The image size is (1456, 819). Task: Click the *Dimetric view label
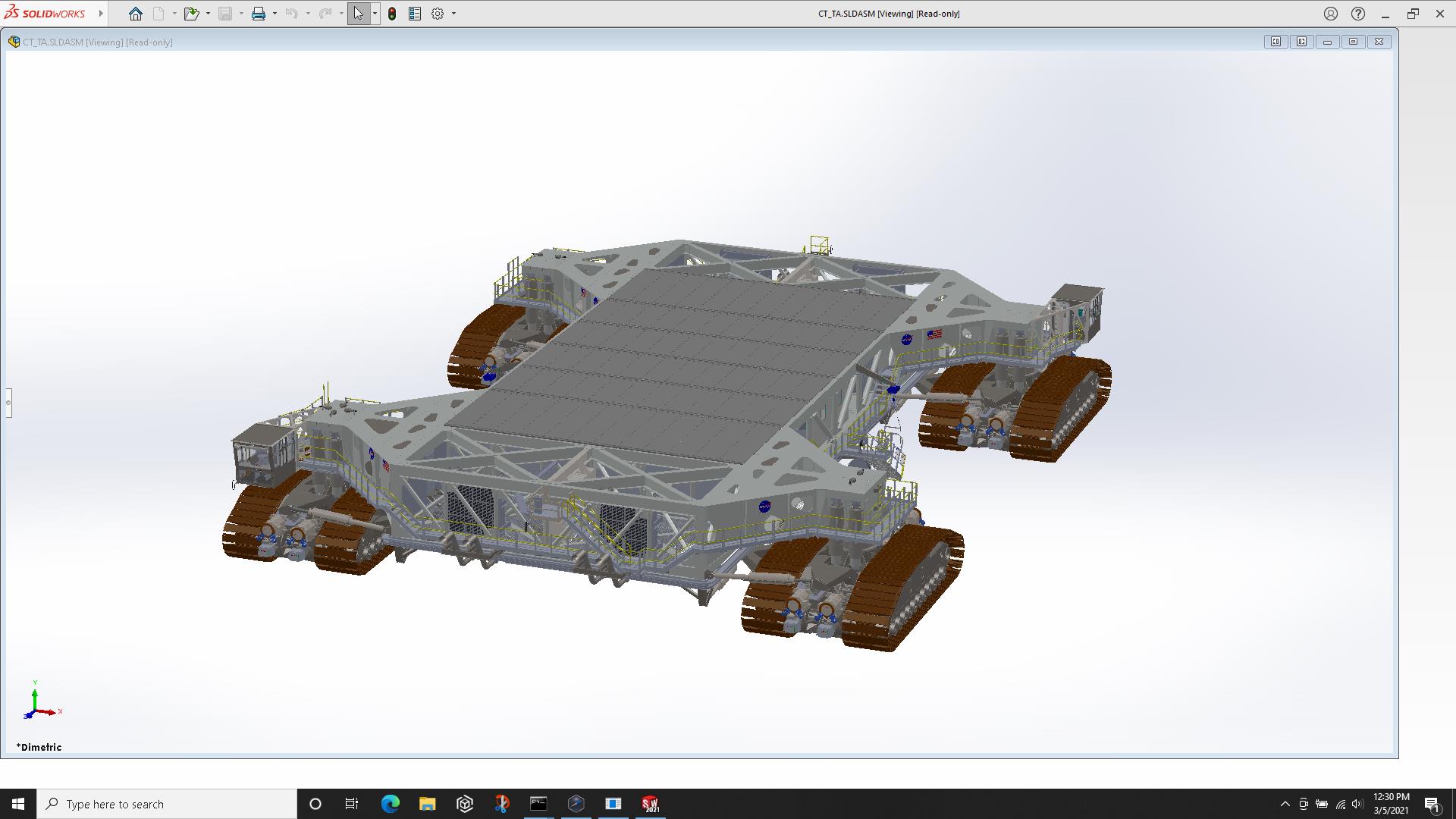tap(39, 747)
